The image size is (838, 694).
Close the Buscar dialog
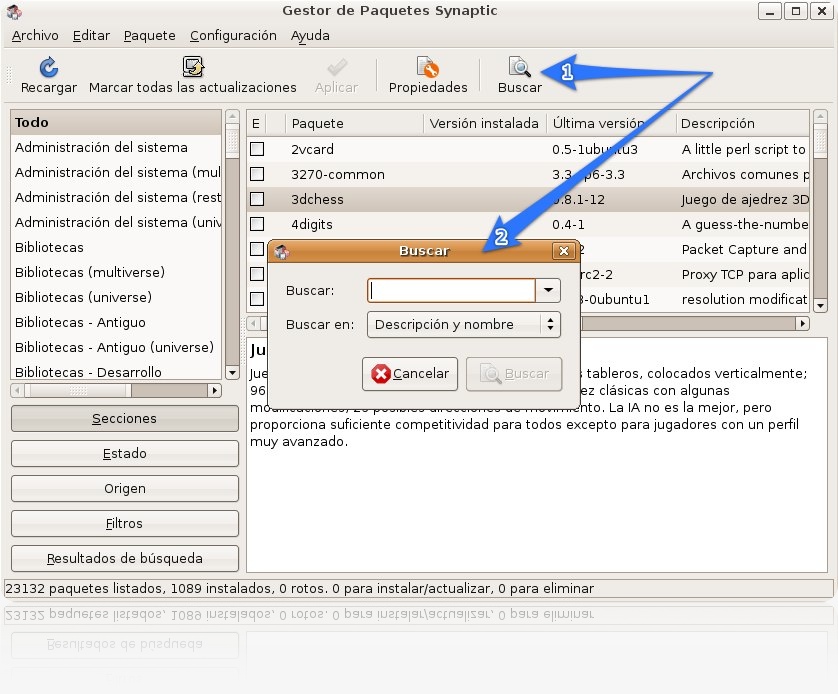pyautogui.click(x=564, y=251)
